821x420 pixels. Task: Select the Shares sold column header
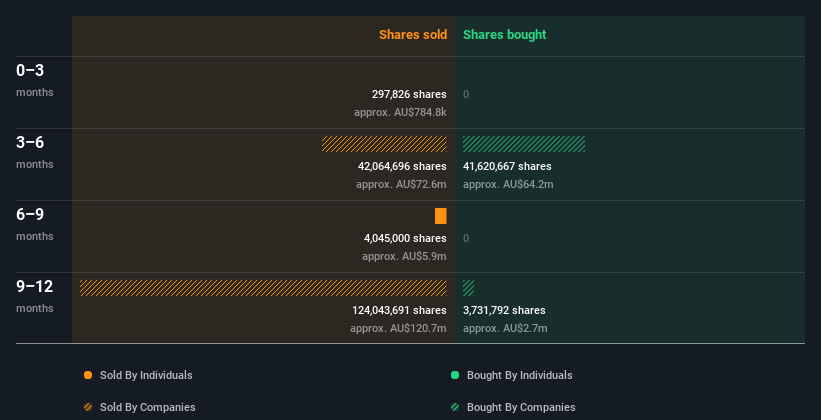pyautogui.click(x=412, y=35)
